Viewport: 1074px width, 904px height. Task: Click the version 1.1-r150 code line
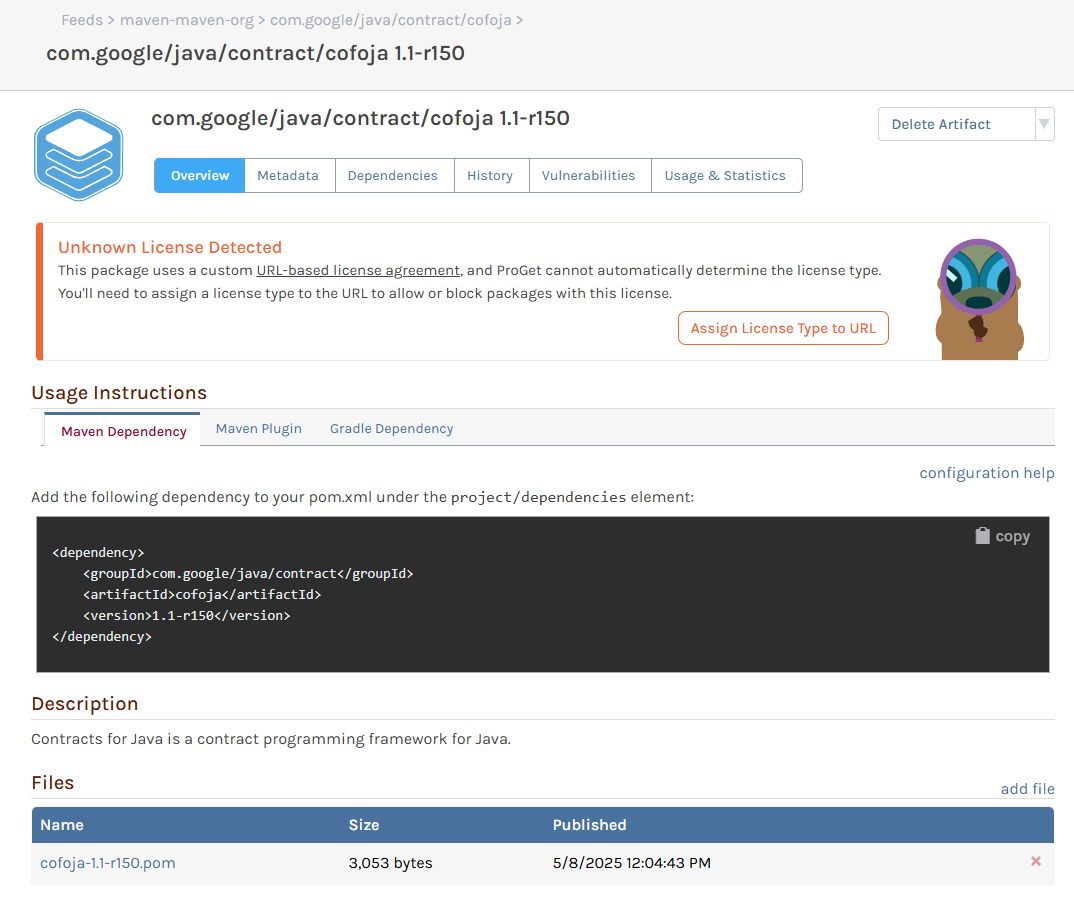186,616
